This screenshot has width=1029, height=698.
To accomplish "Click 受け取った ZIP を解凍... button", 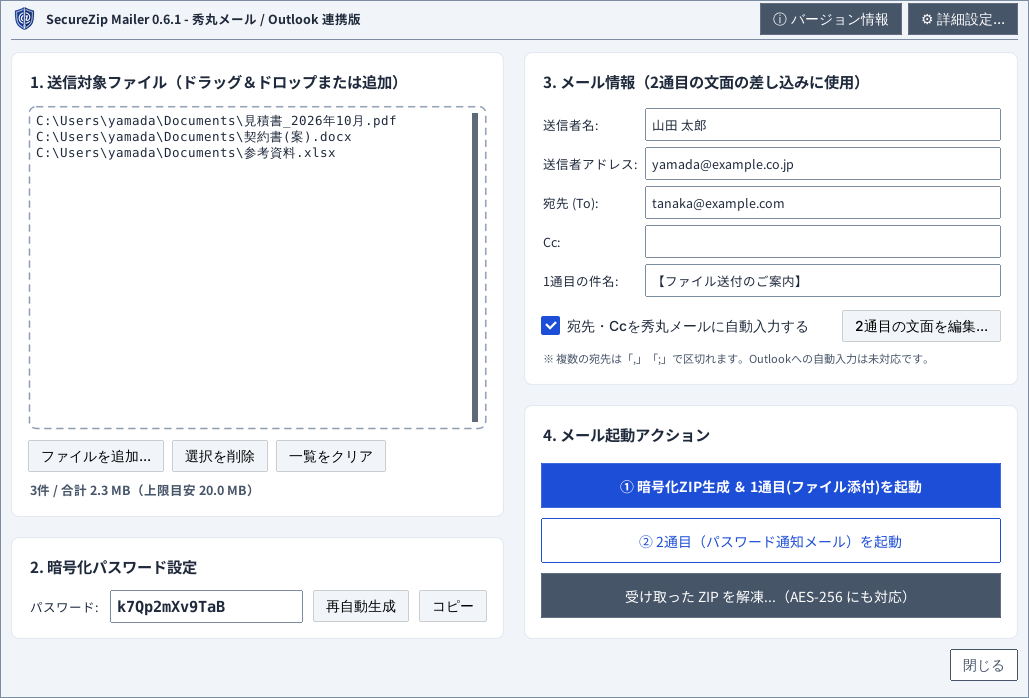I will coord(770,596).
